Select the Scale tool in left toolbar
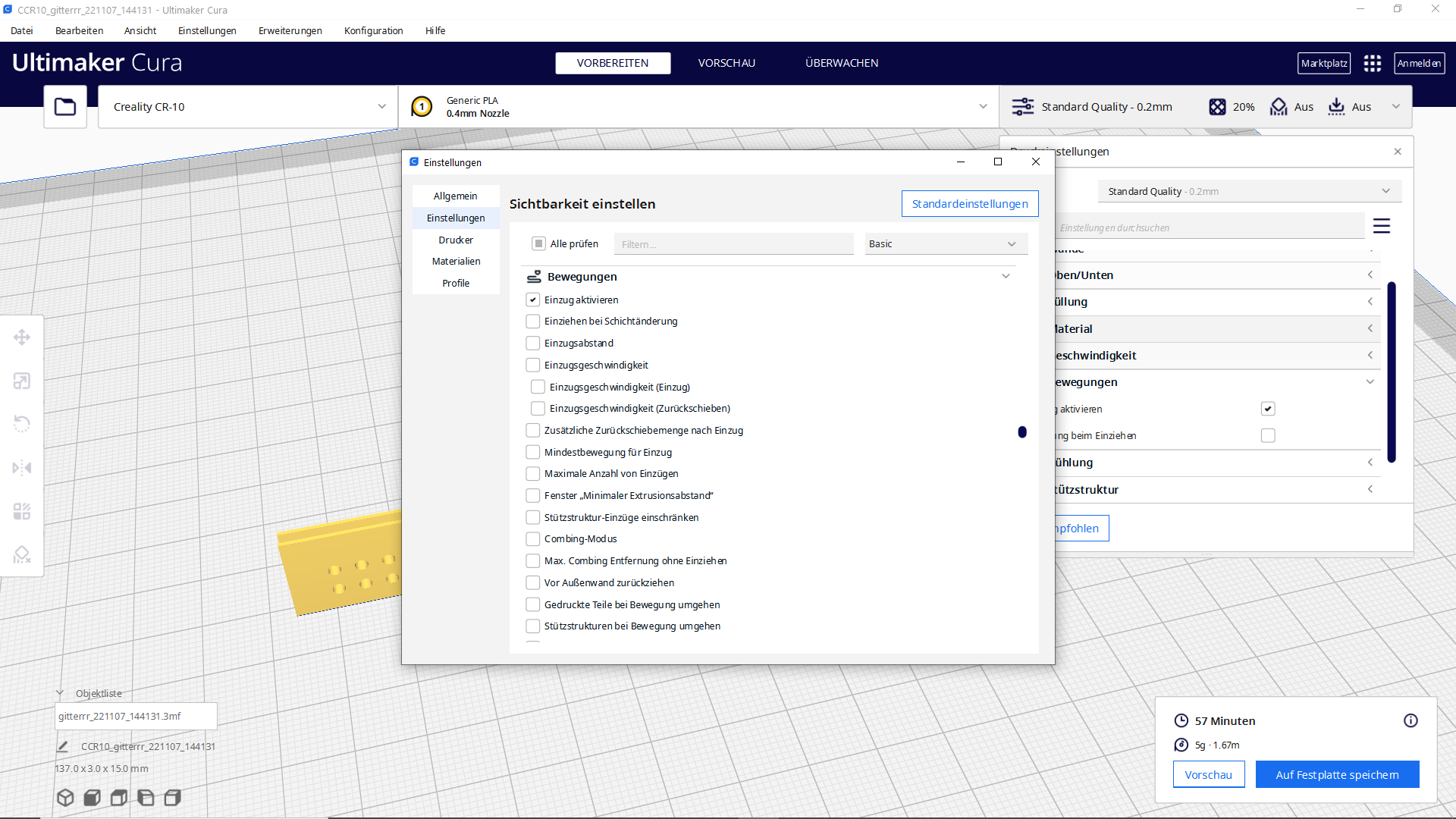 coord(22,381)
